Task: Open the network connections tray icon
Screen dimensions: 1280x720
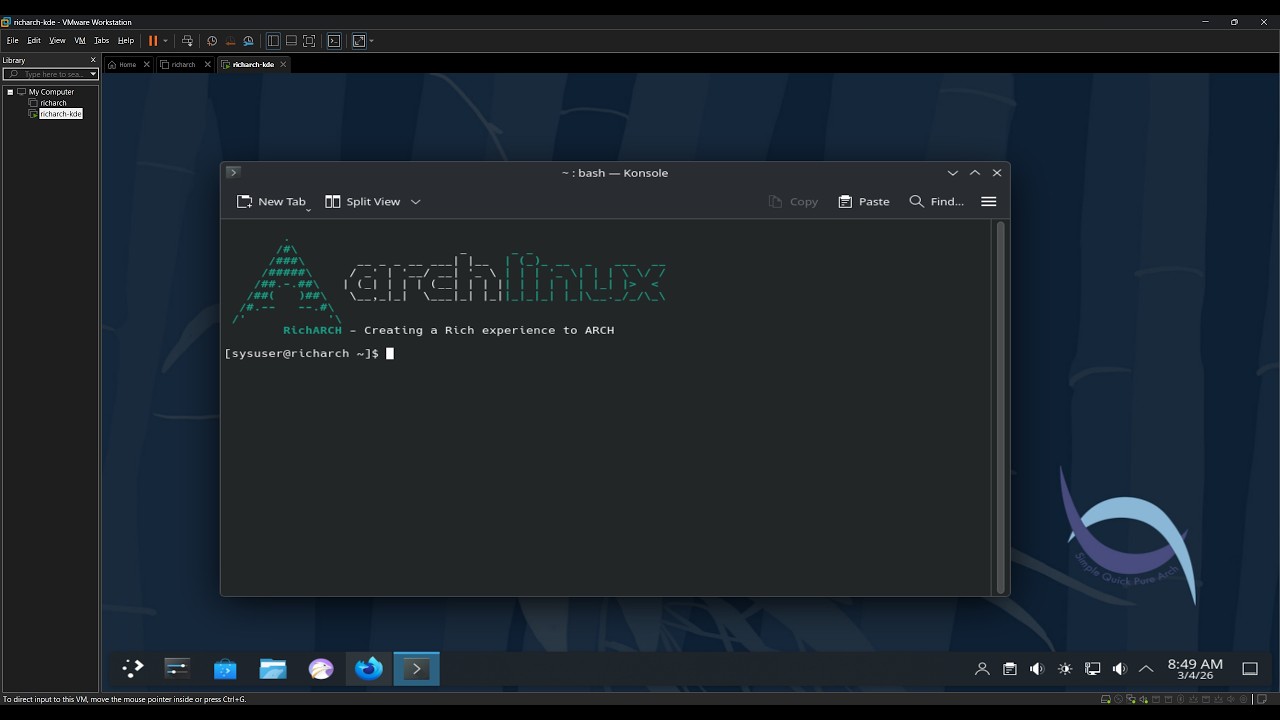Action: (x=1093, y=669)
